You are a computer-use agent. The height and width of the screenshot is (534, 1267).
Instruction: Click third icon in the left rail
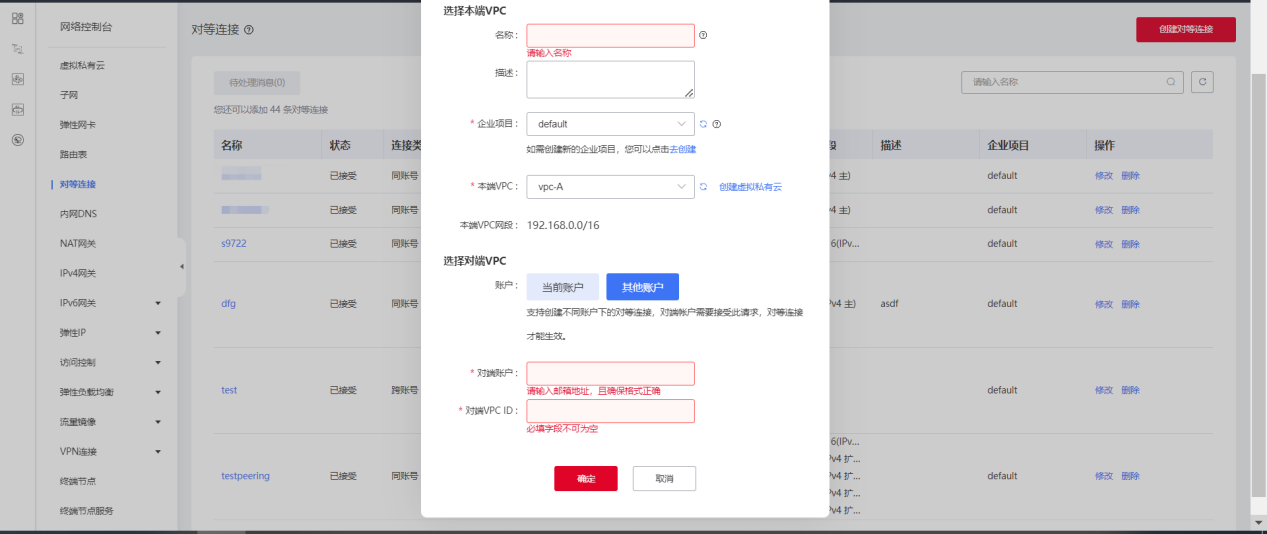pyautogui.click(x=17, y=79)
